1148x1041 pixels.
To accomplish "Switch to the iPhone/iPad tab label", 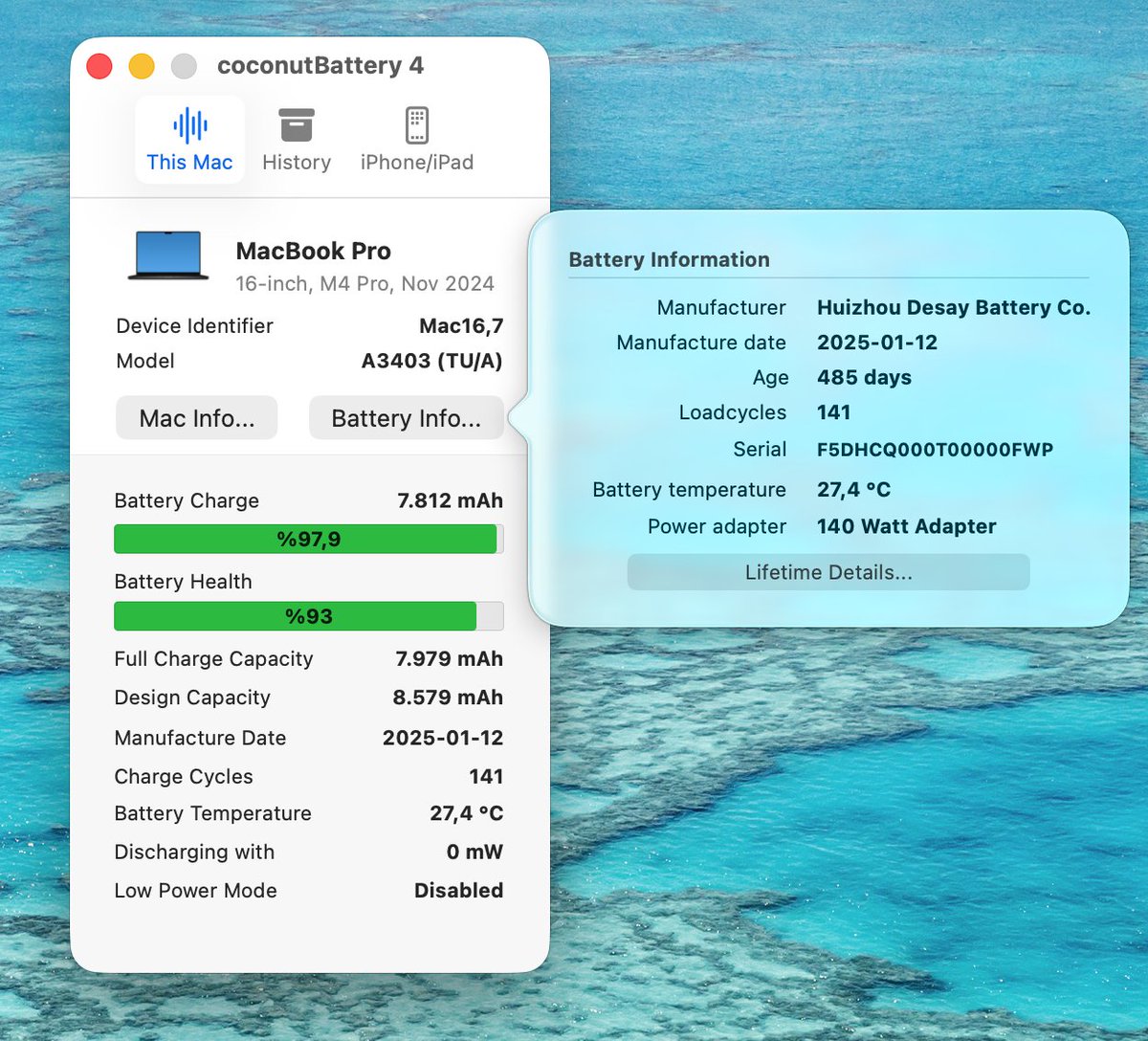I will [417, 163].
